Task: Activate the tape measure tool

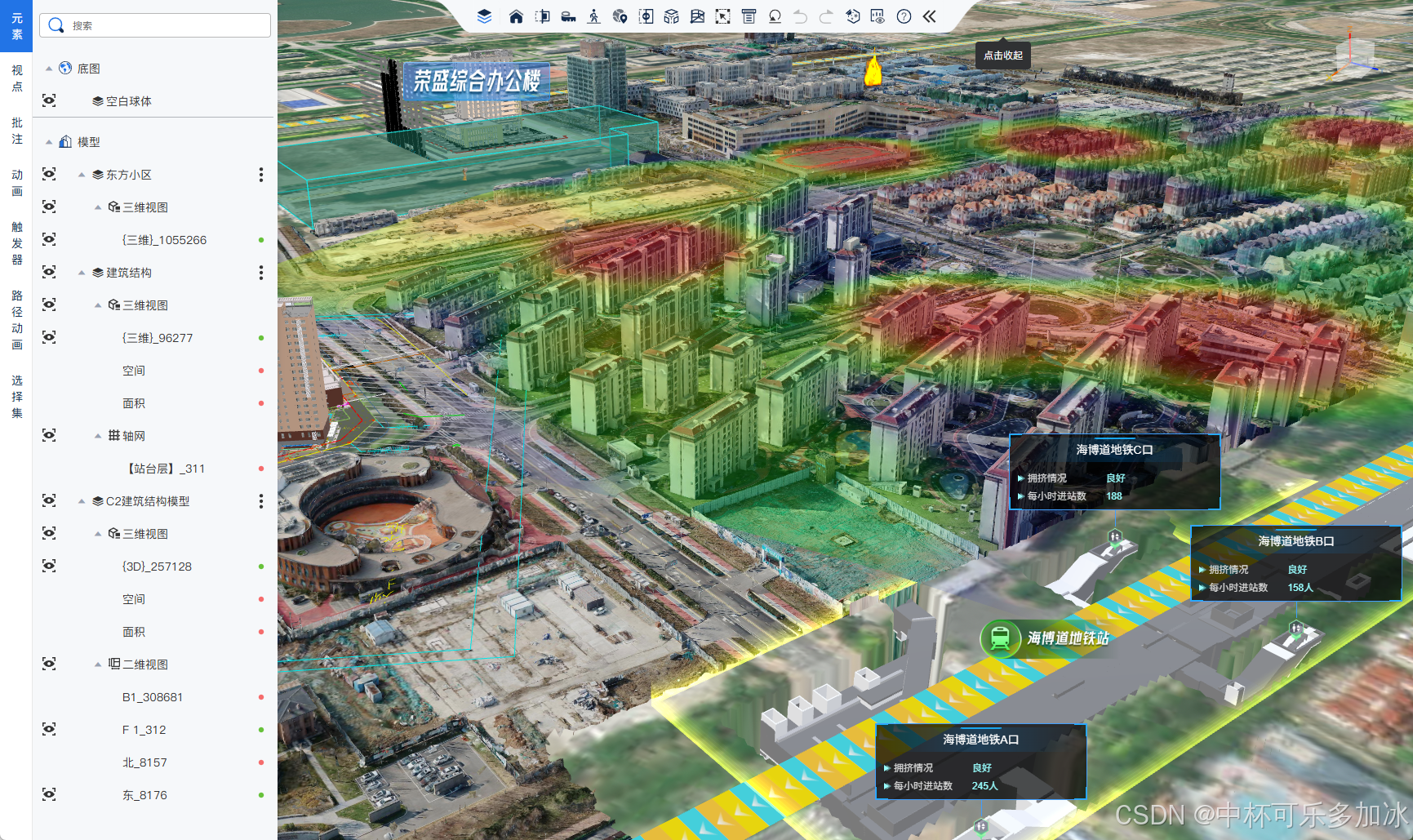Action: tap(568, 16)
